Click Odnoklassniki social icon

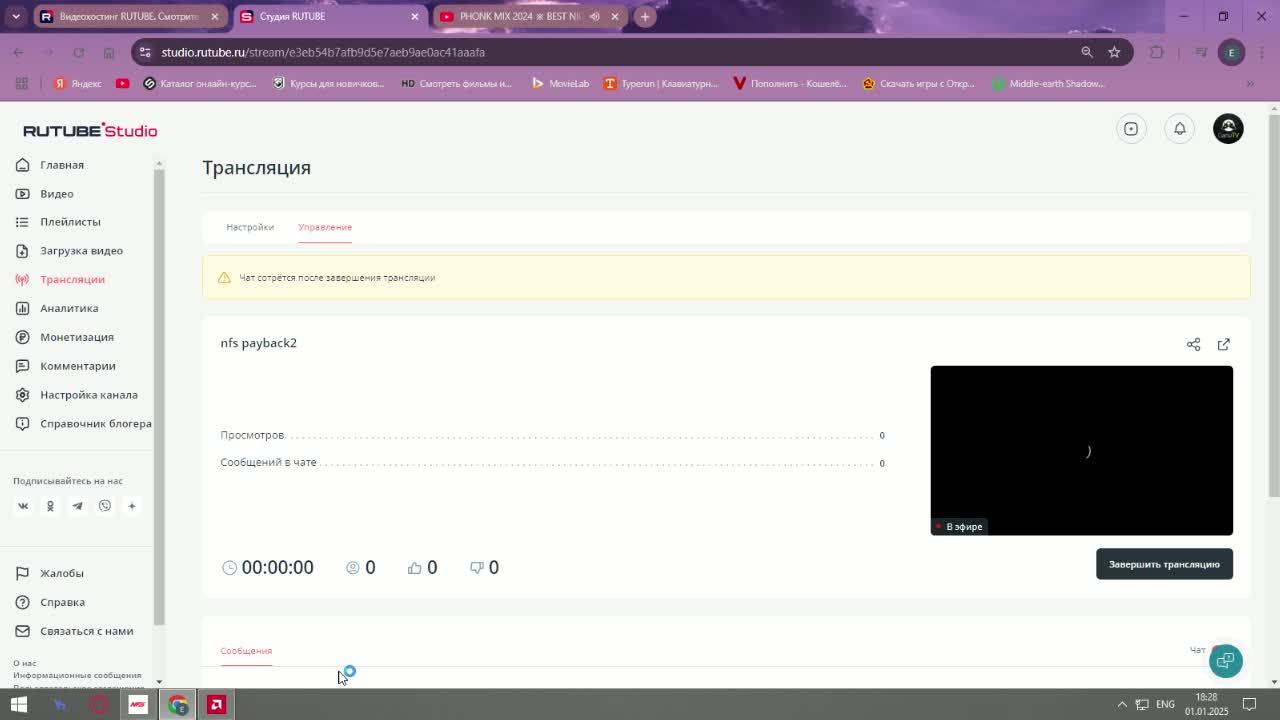[x=50, y=506]
